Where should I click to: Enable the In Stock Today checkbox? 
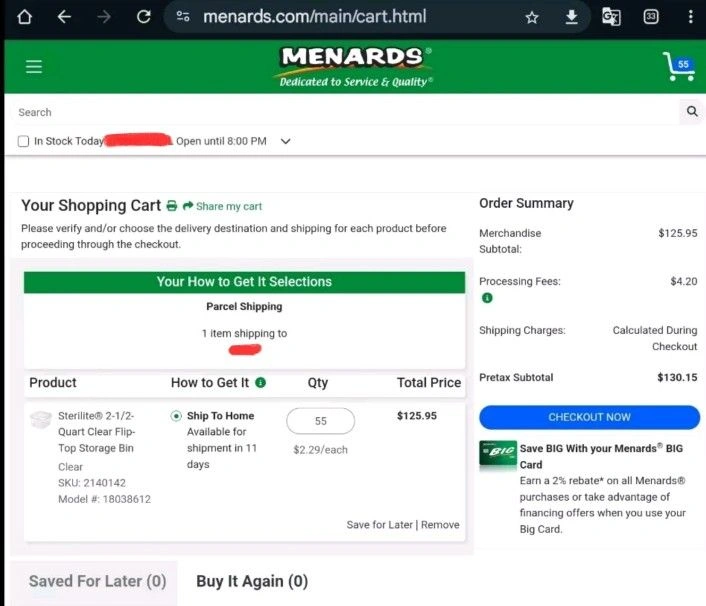[x=24, y=142]
